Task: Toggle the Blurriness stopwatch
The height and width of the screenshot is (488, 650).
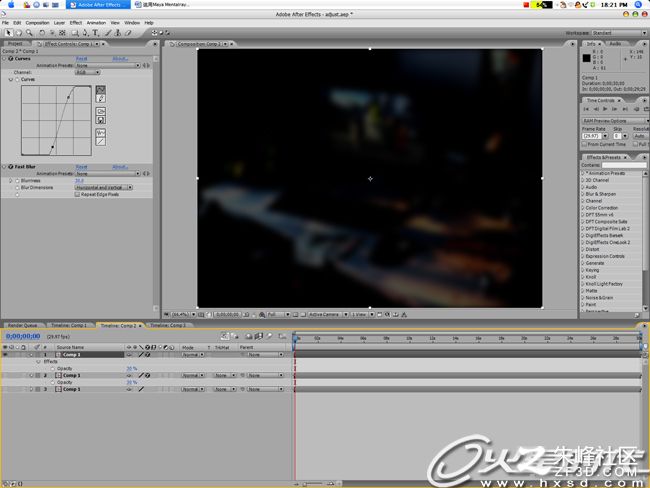Action: 17,181
